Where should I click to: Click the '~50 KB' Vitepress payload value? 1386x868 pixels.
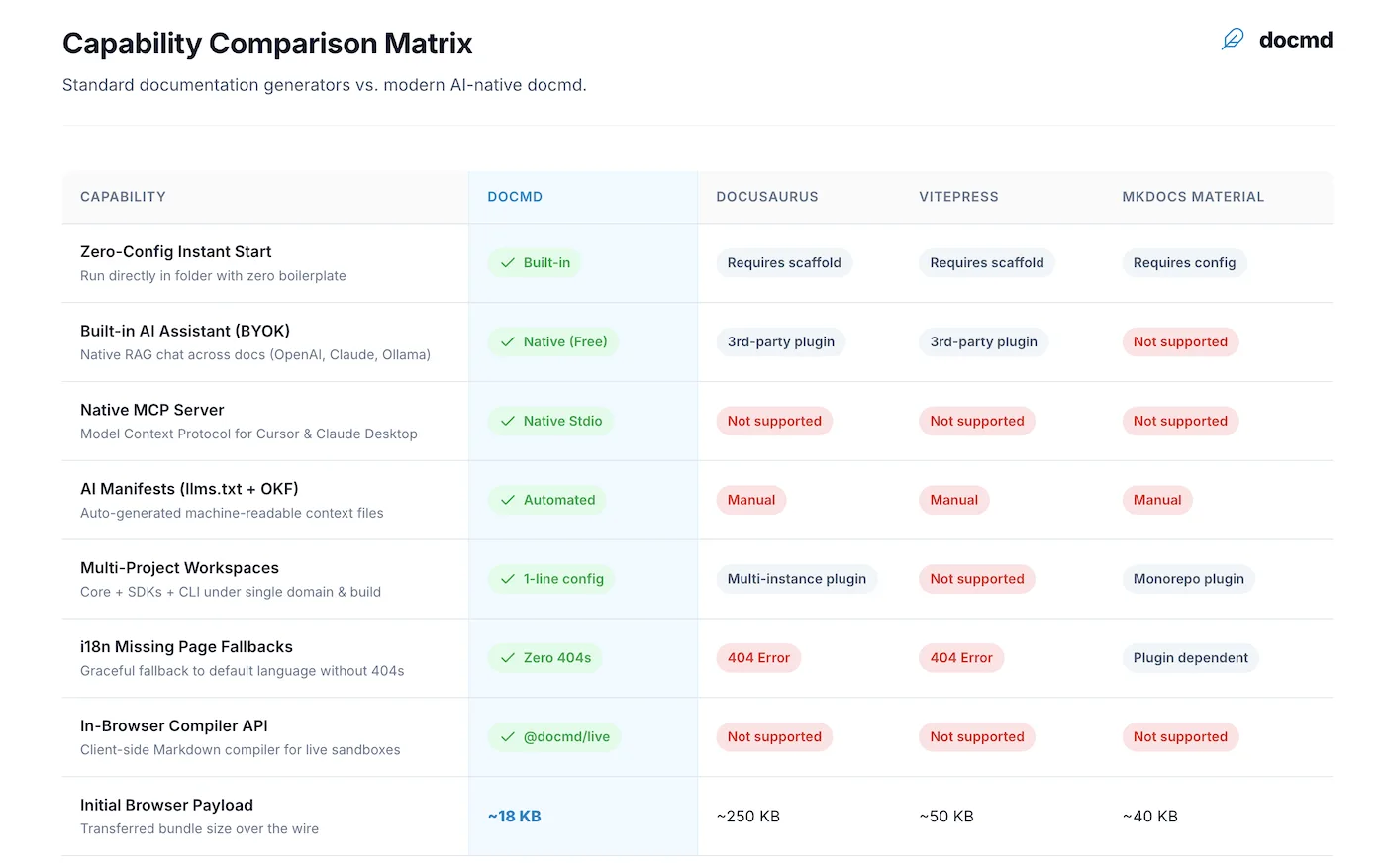tap(946, 817)
